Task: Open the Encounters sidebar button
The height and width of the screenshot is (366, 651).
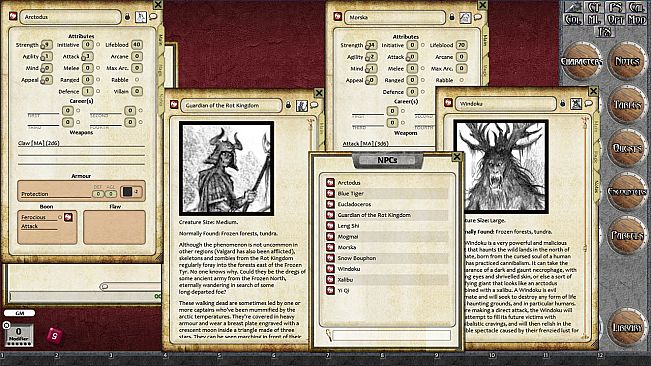Action: pyautogui.click(x=627, y=192)
